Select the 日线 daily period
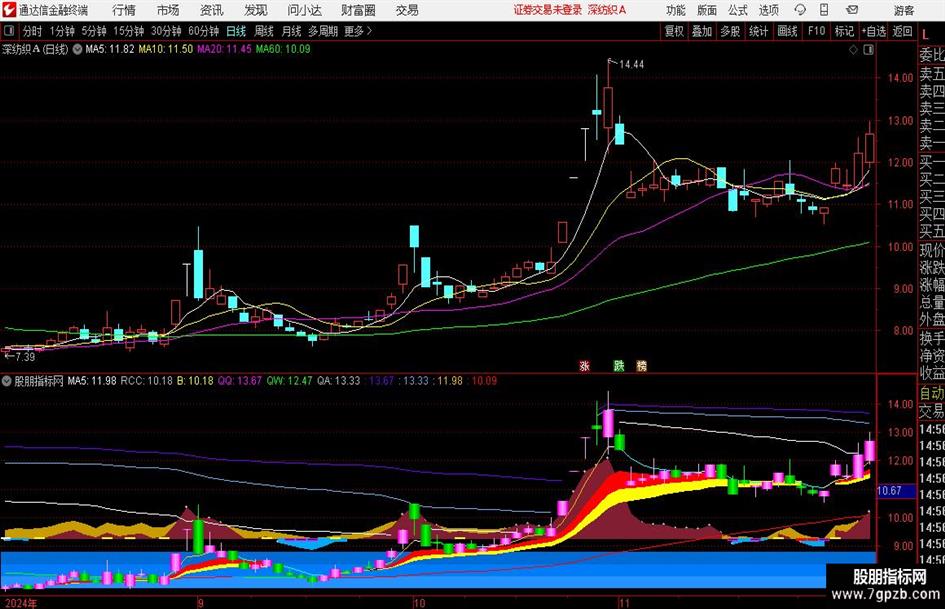Viewport: 945px width, 609px height. (236, 31)
